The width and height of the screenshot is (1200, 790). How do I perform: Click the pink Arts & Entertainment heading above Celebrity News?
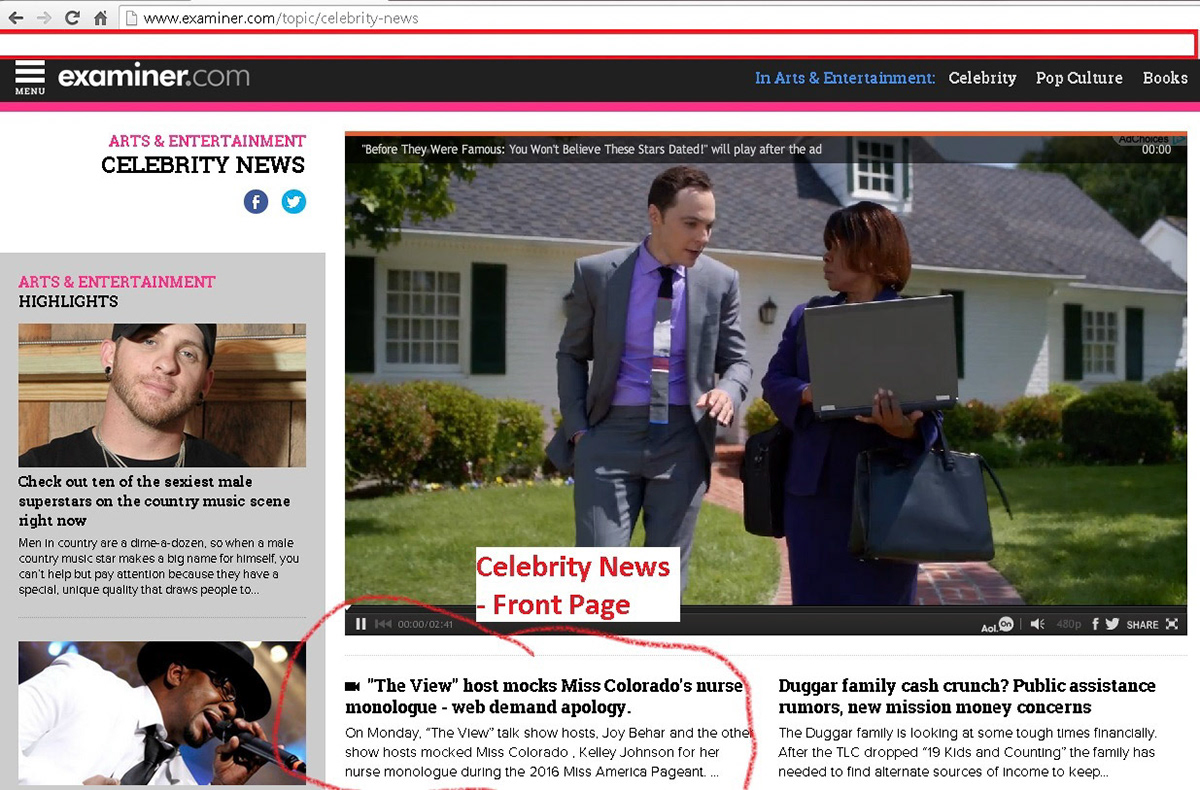[207, 141]
